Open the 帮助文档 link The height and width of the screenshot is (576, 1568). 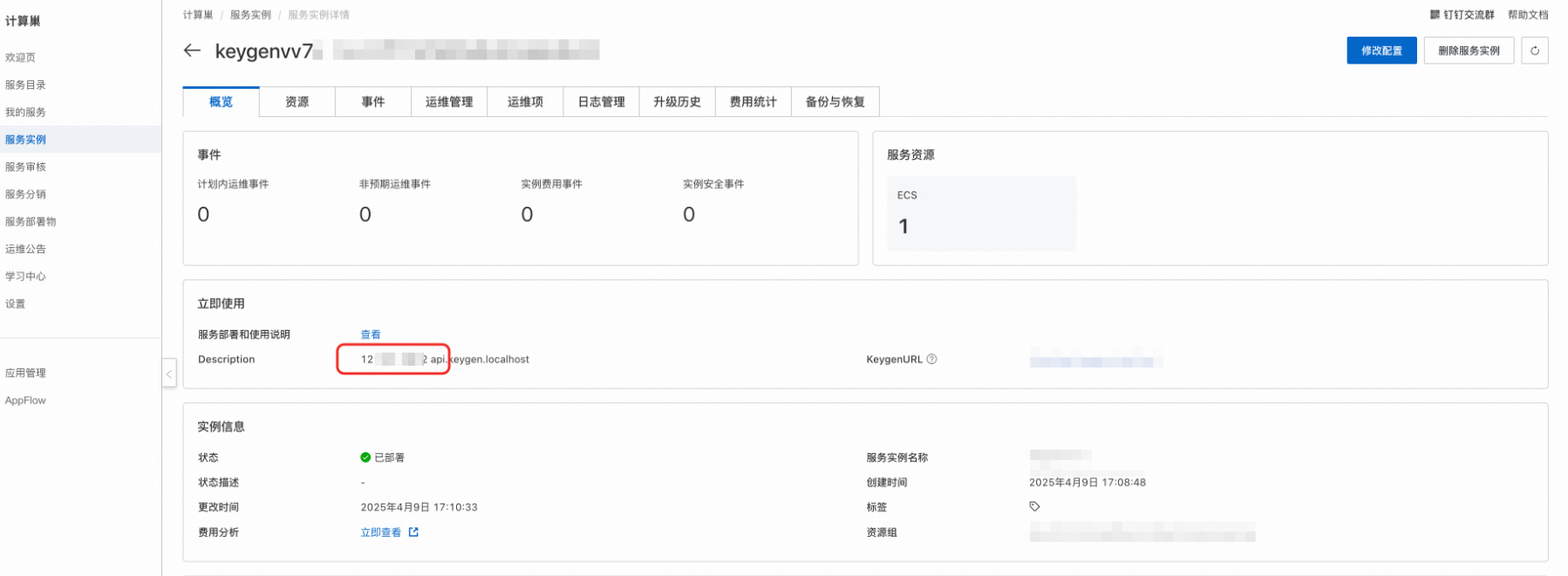tap(1528, 15)
